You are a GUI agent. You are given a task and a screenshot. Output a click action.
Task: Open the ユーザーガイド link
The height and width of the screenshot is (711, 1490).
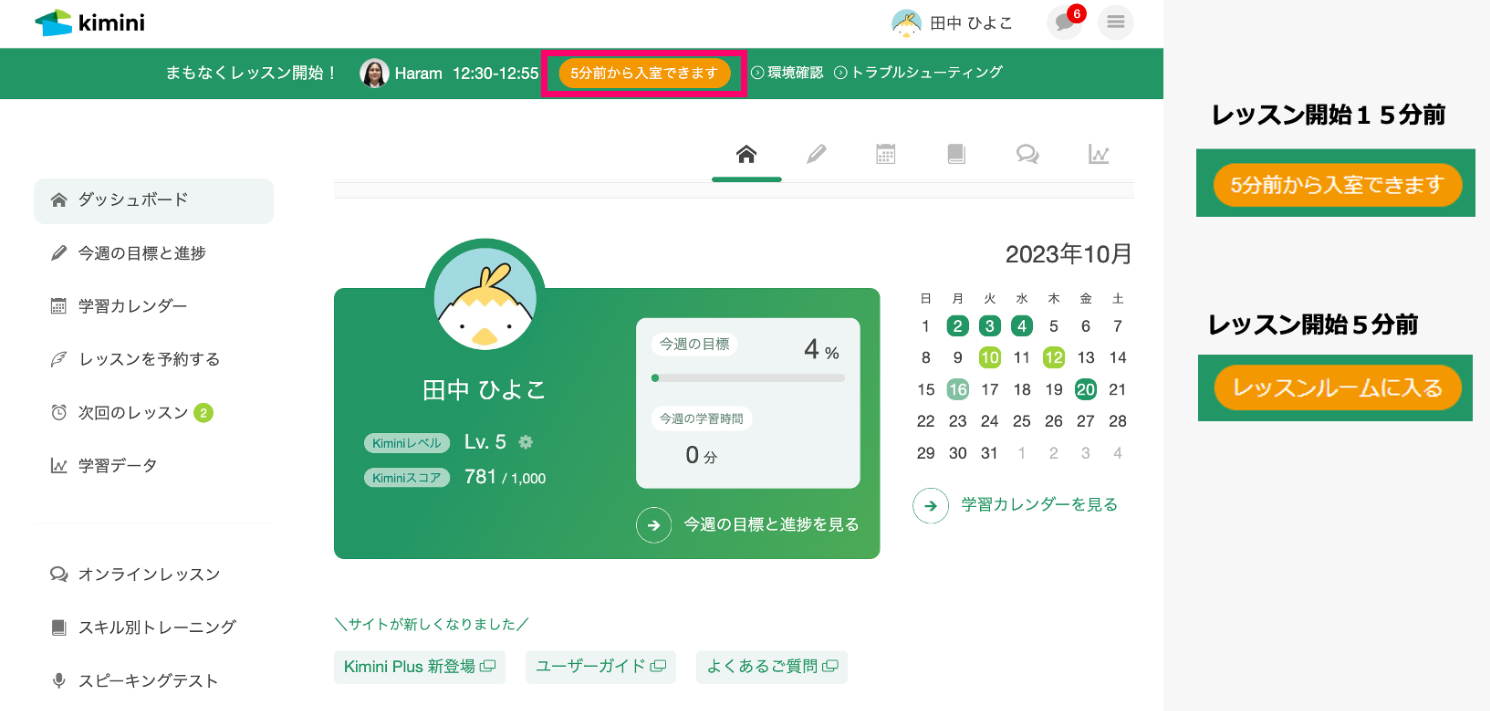pyautogui.click(x=601, y=667)
